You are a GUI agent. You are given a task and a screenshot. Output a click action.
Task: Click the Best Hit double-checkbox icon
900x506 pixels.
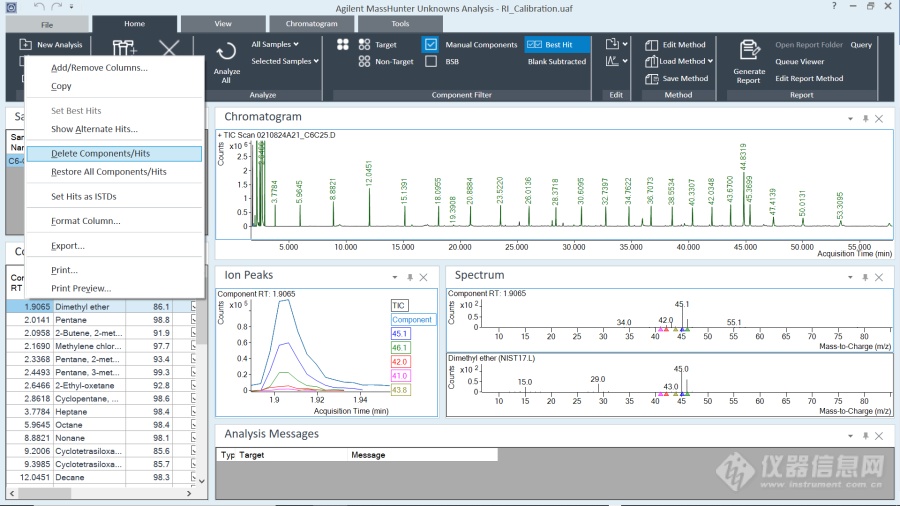[534, 44]
